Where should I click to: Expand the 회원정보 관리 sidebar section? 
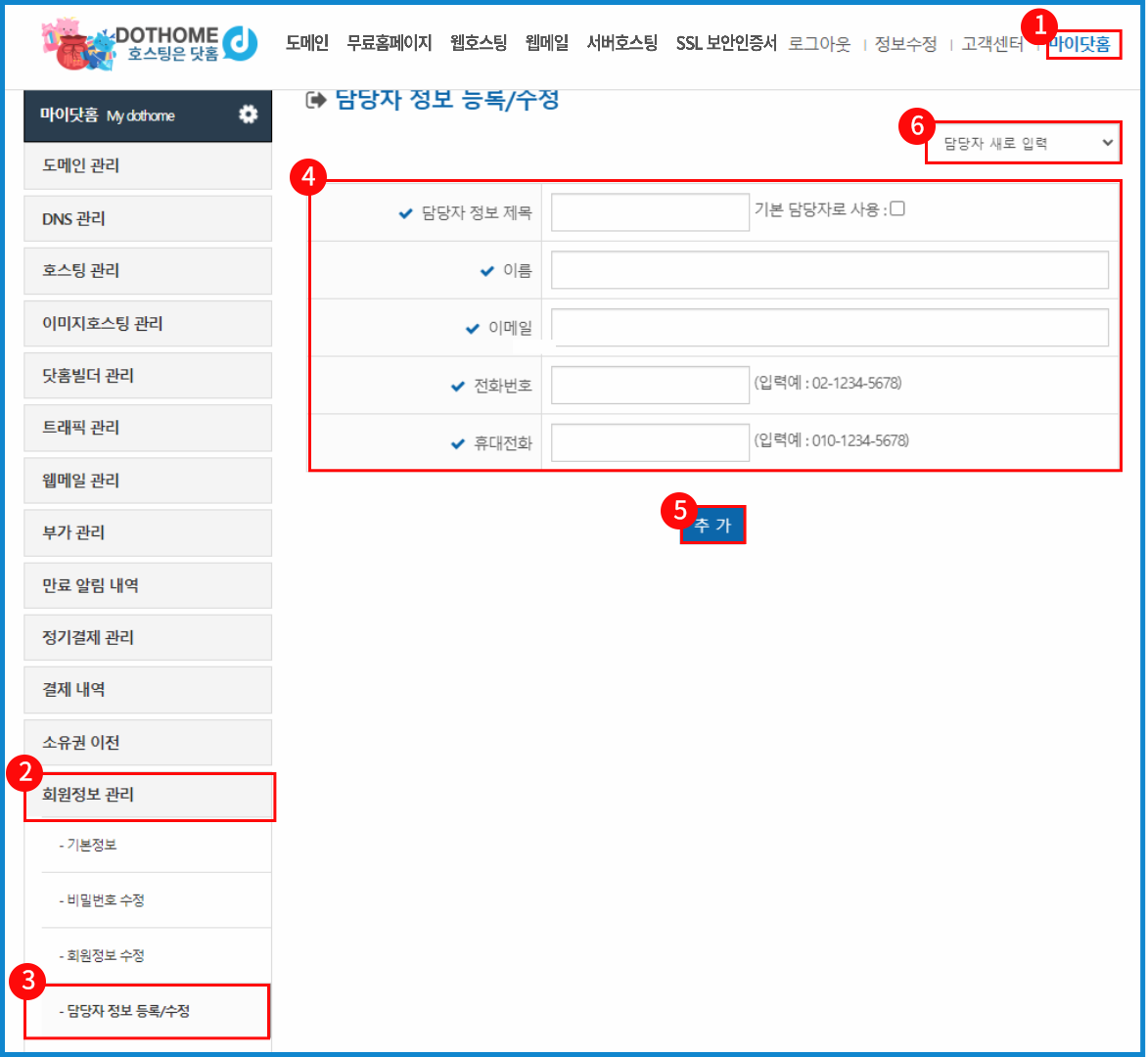148,795
